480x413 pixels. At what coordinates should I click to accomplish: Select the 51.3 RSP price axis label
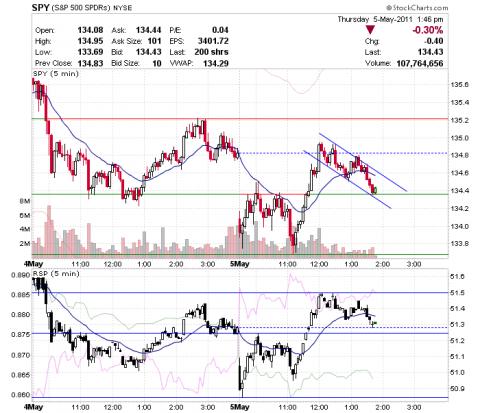[x=457, y=324]
